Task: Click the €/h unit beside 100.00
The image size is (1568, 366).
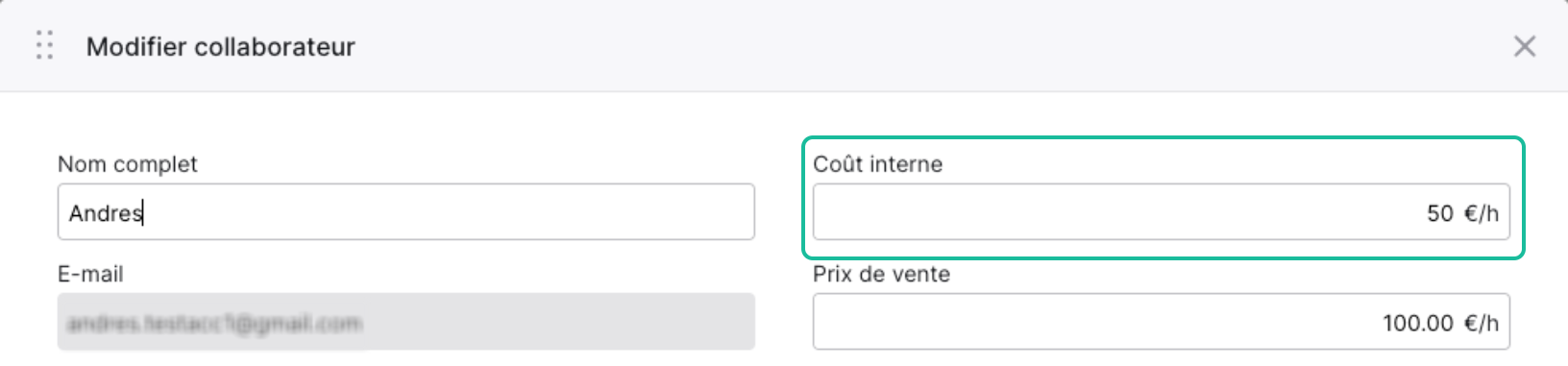Action: pos(1481,324)
